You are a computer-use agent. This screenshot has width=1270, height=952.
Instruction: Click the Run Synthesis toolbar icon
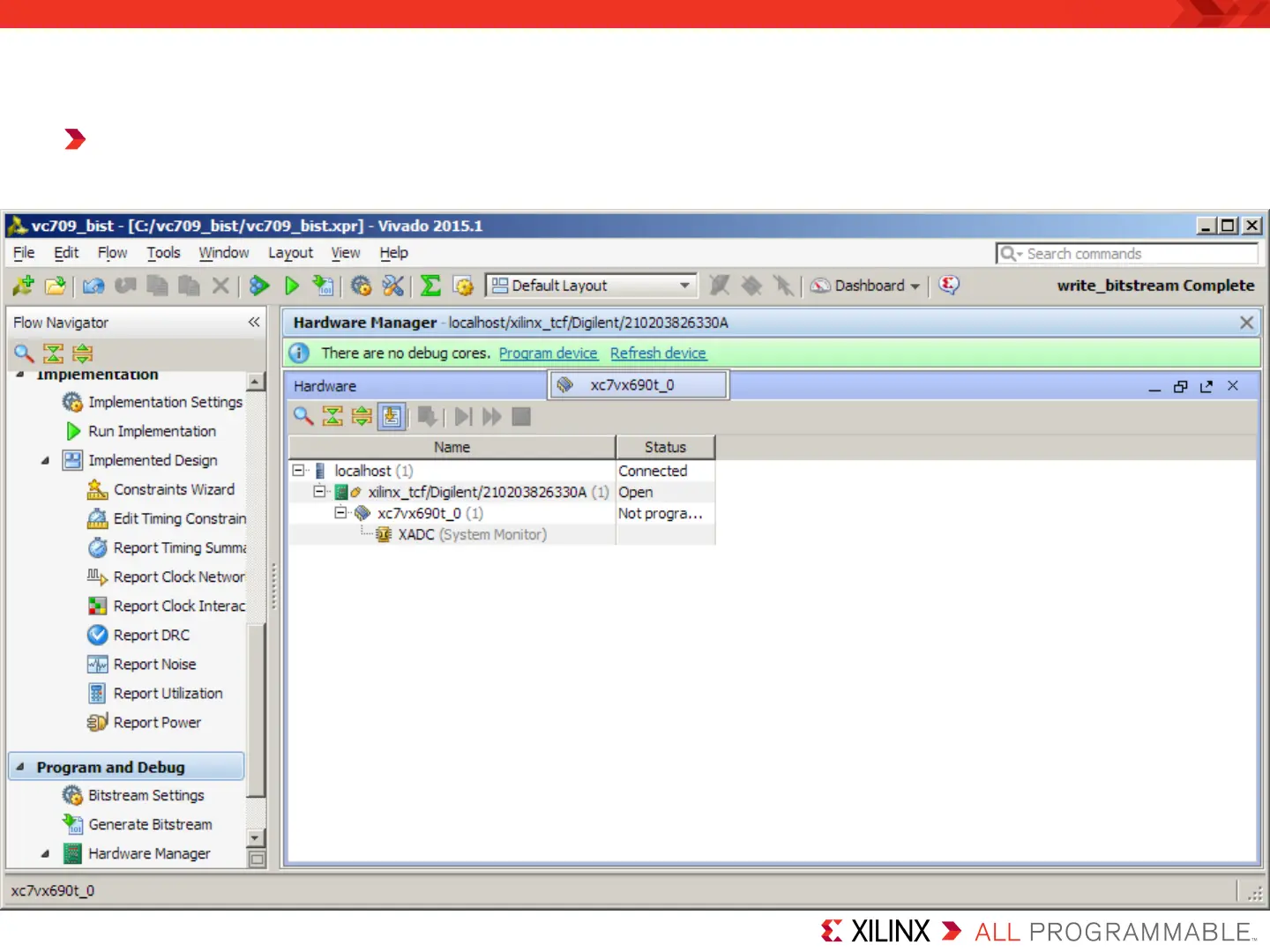258,286
